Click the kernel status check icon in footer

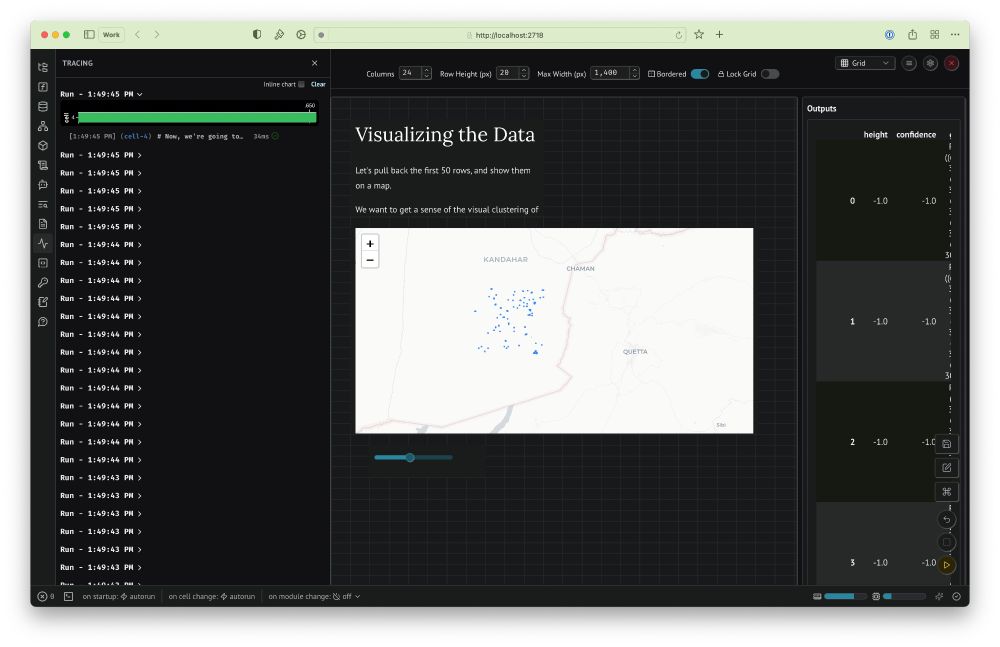coord(957,597)
